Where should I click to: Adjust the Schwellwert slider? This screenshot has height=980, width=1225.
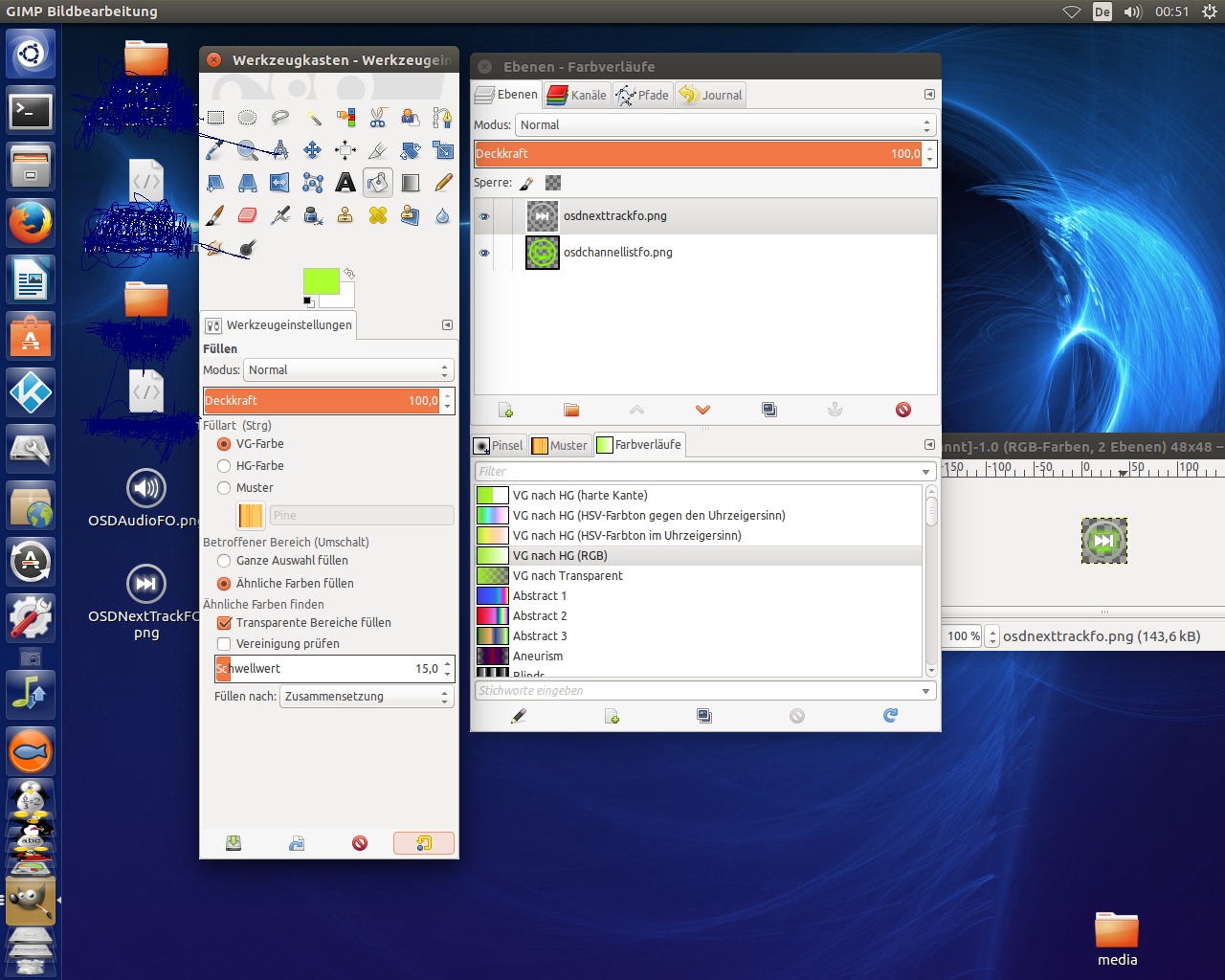pyautogui.click(x=328, y=669)
